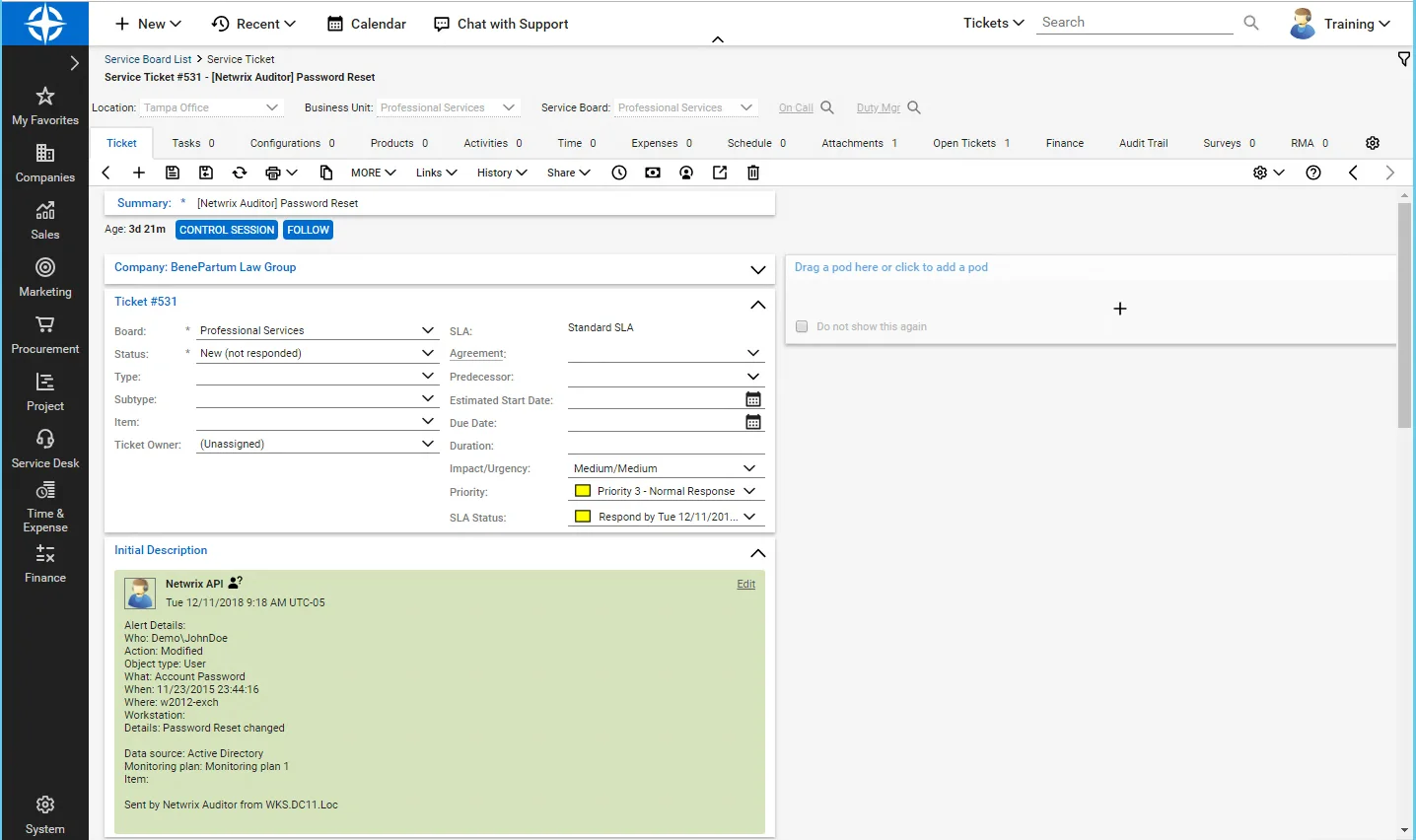Image resolution: width=1416 pixels, height=840 pixels.
Task: Click the copy ticket icon
Action: (x=326, y=173)
